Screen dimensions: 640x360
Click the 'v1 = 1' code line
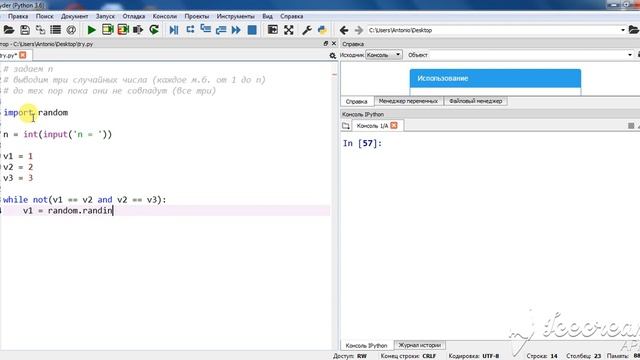point(18,156)
